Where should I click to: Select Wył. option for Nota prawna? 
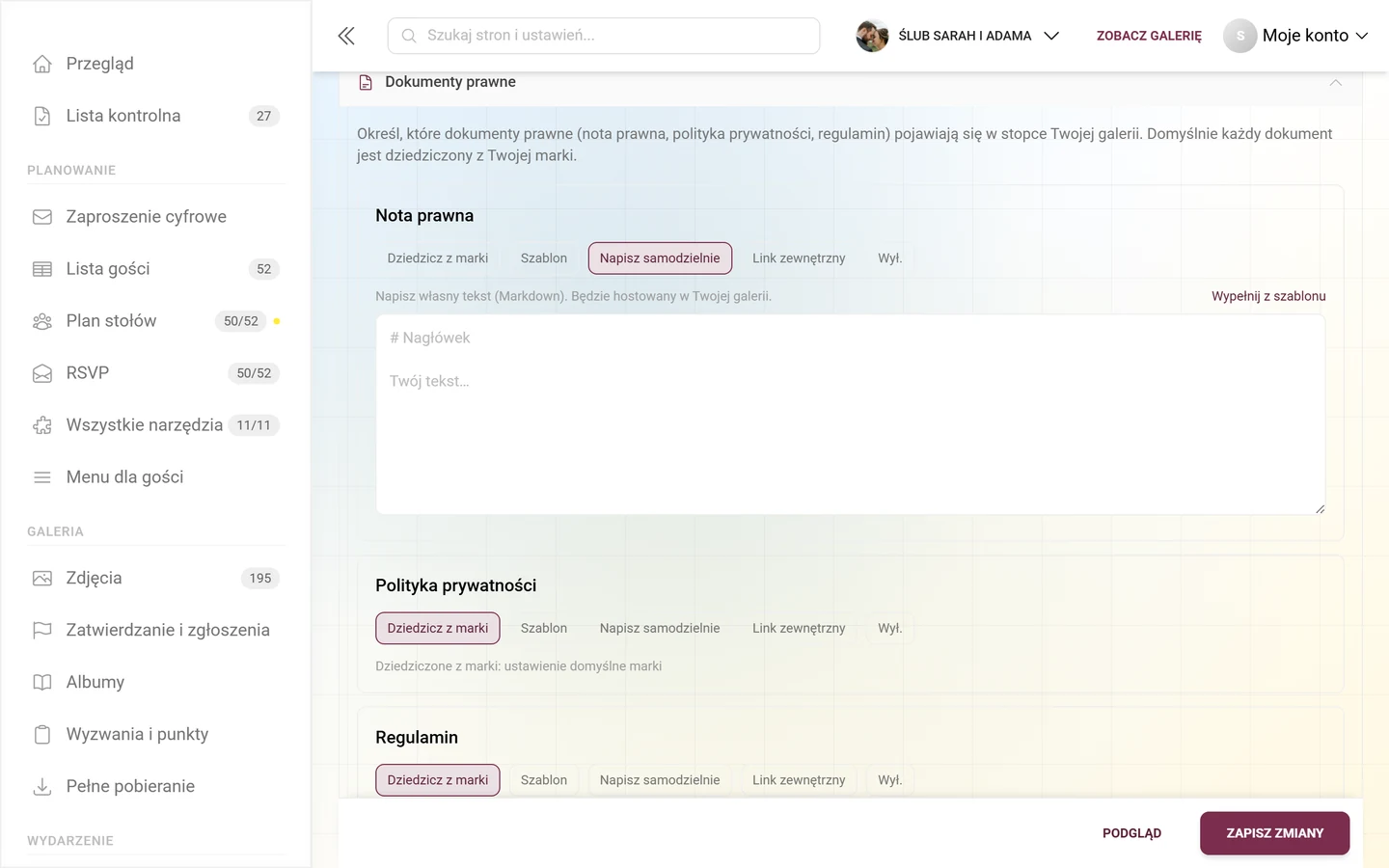click(889, 258)
